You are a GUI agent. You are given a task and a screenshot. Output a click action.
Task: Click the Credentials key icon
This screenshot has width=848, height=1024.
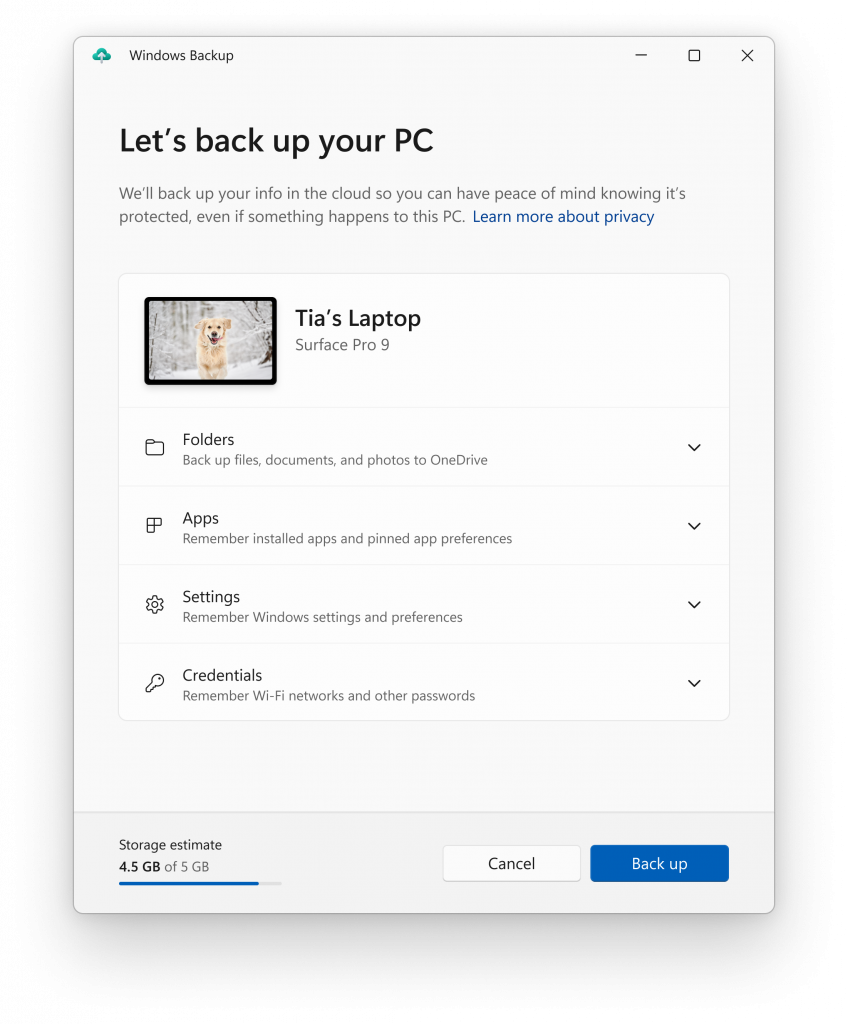click(155, 683)
